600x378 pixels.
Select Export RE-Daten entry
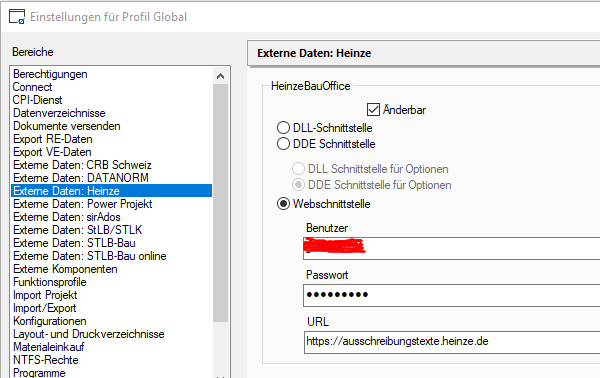(x=111, y=139)
